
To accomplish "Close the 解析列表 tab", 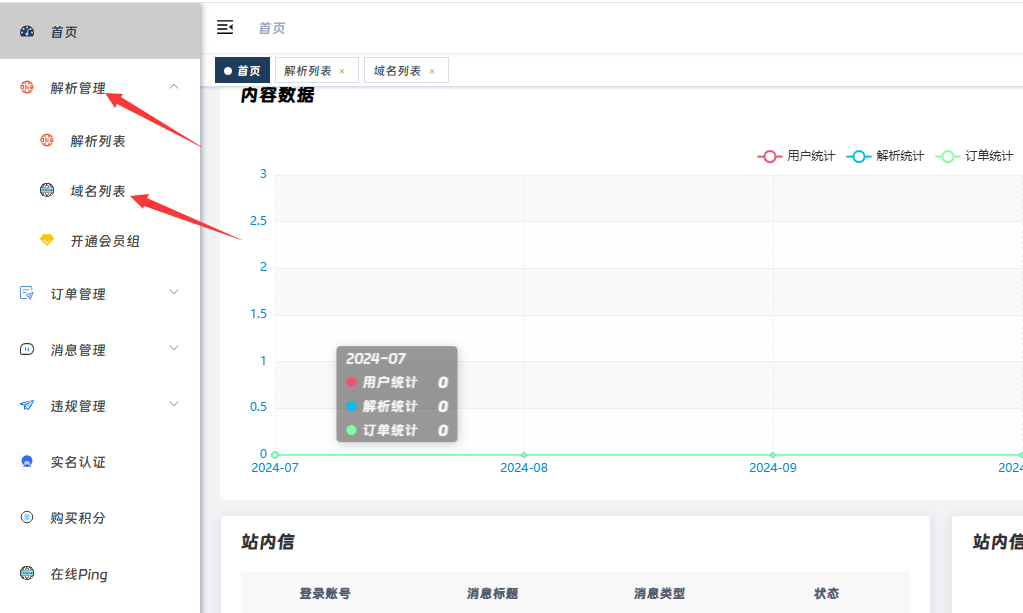I will (342, 71).
